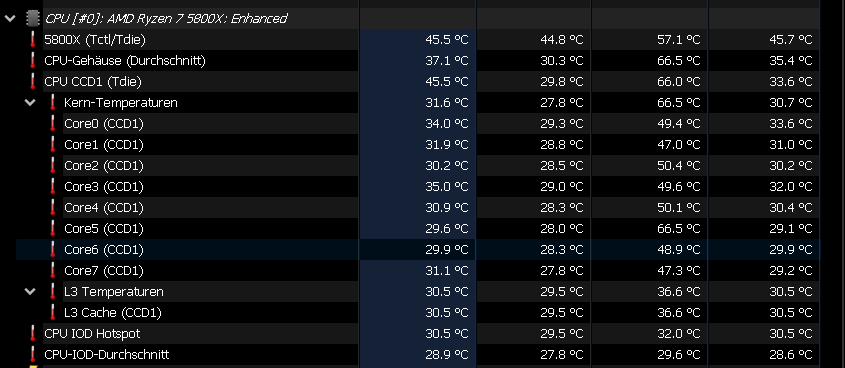Click thermometer icon of Core3 (CCD1)
Image resolution: width=845 pixels, height=368 pixels.
pyautogui.click(x=52, y=186)
